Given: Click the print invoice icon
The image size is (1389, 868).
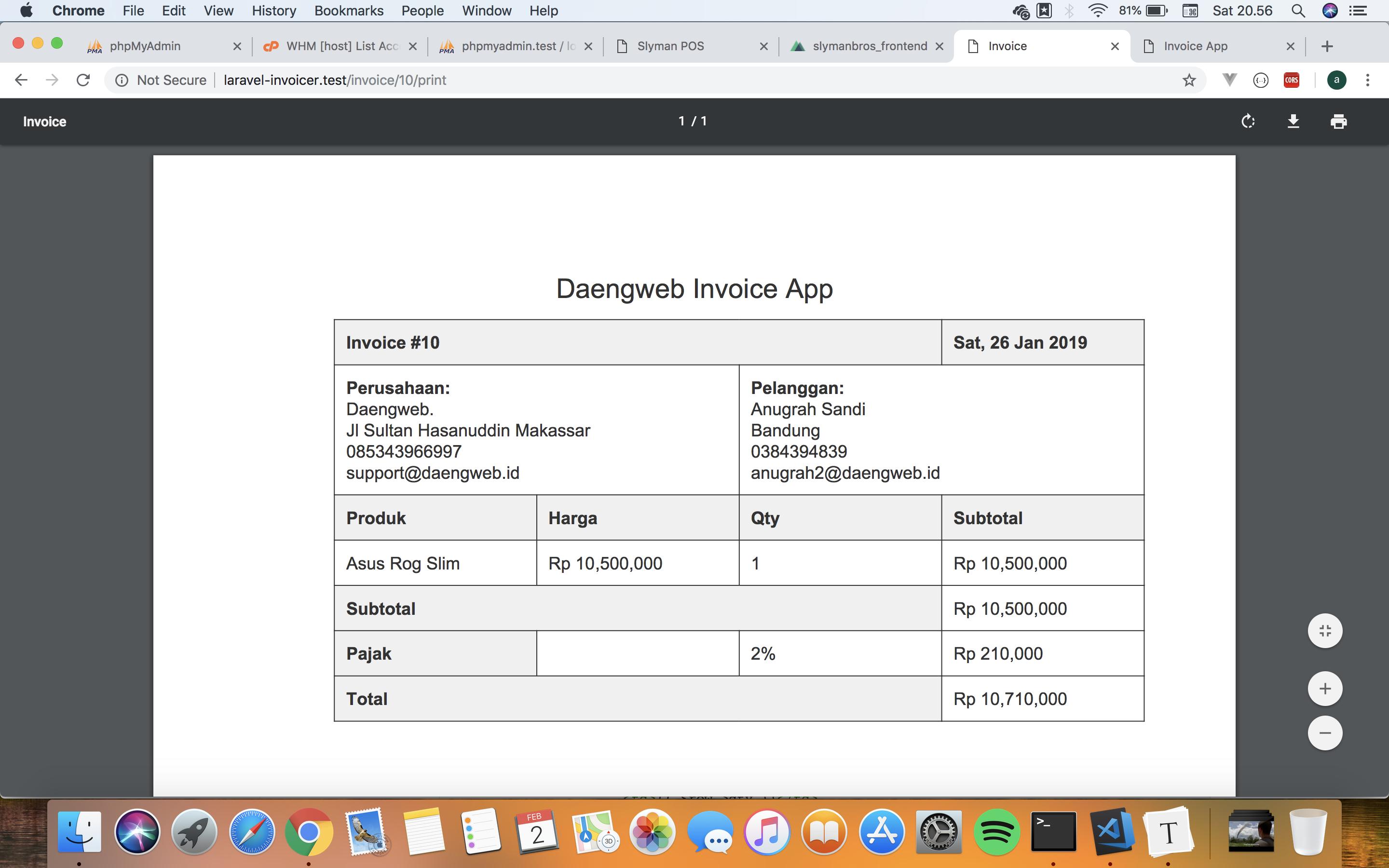Looking at the screenshot, I should (x=1339, y=121).
